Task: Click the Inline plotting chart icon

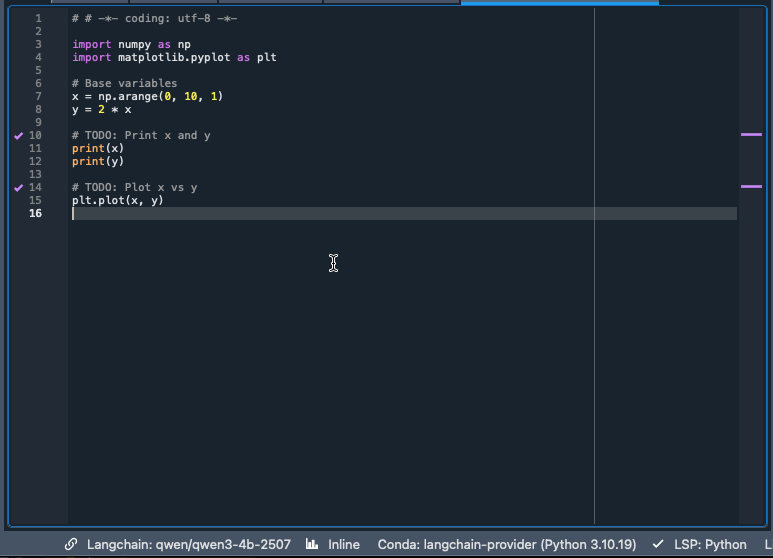Action: (312, 544)
